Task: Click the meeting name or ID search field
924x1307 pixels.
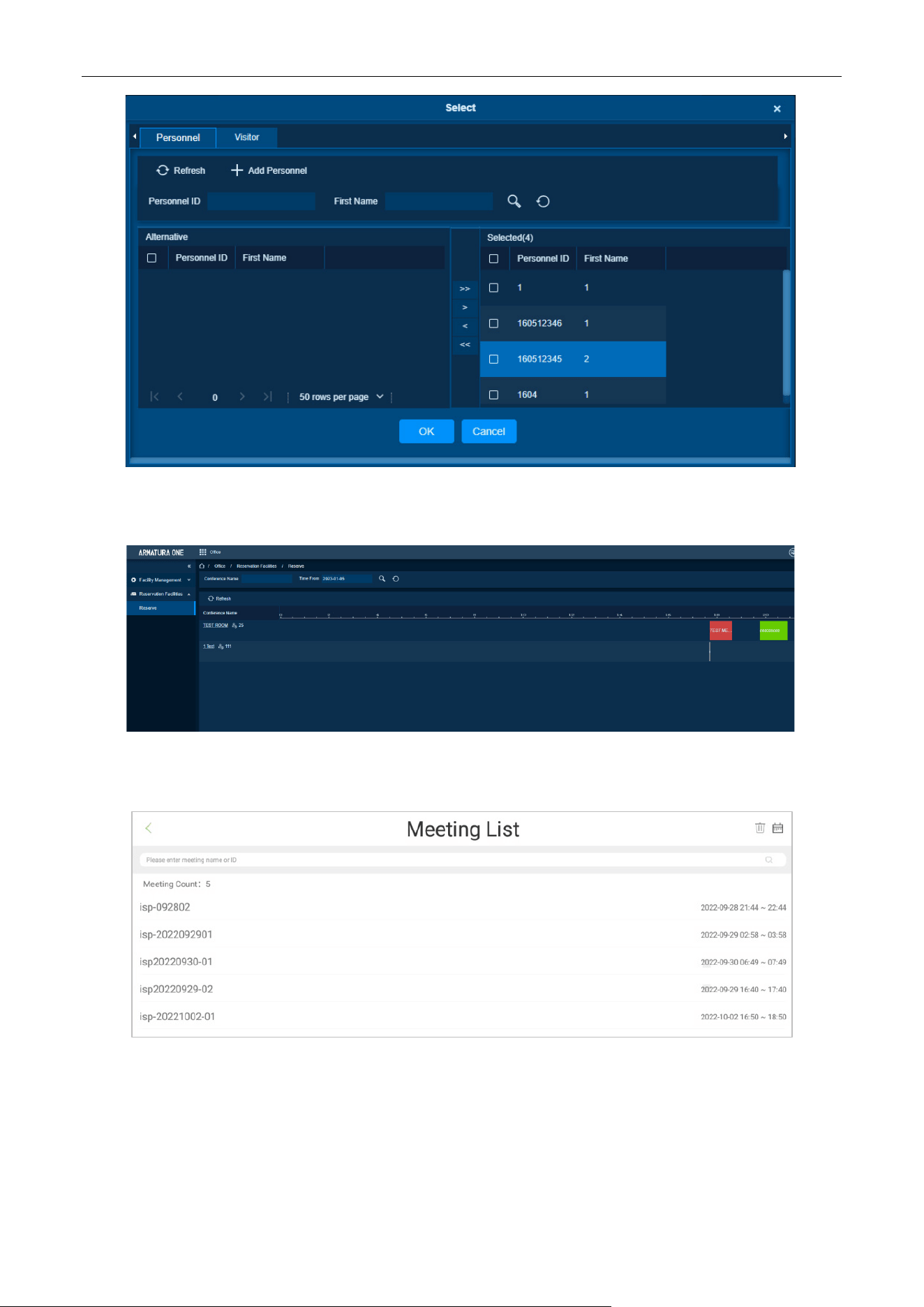Action: pos(462,860)
